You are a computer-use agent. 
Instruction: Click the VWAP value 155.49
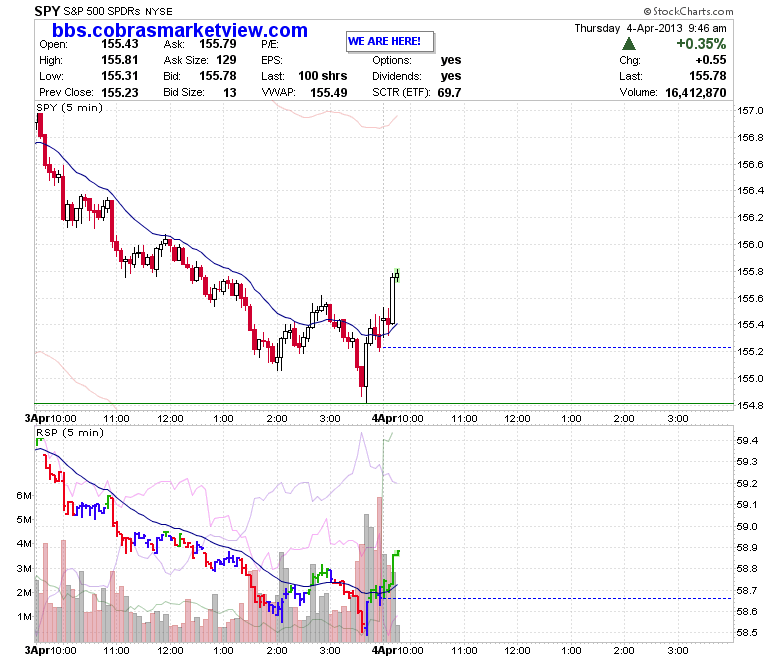(328, 93)
